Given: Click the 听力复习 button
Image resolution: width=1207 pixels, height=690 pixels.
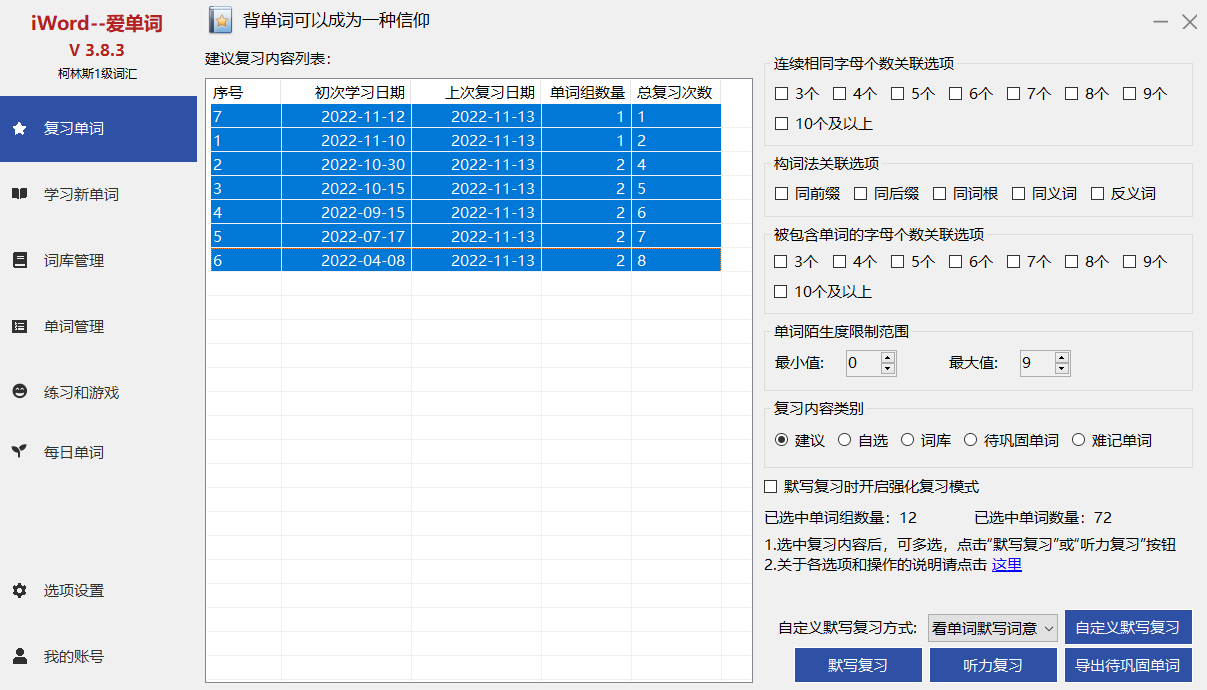Looking at the screenshot, I should 993,665.
